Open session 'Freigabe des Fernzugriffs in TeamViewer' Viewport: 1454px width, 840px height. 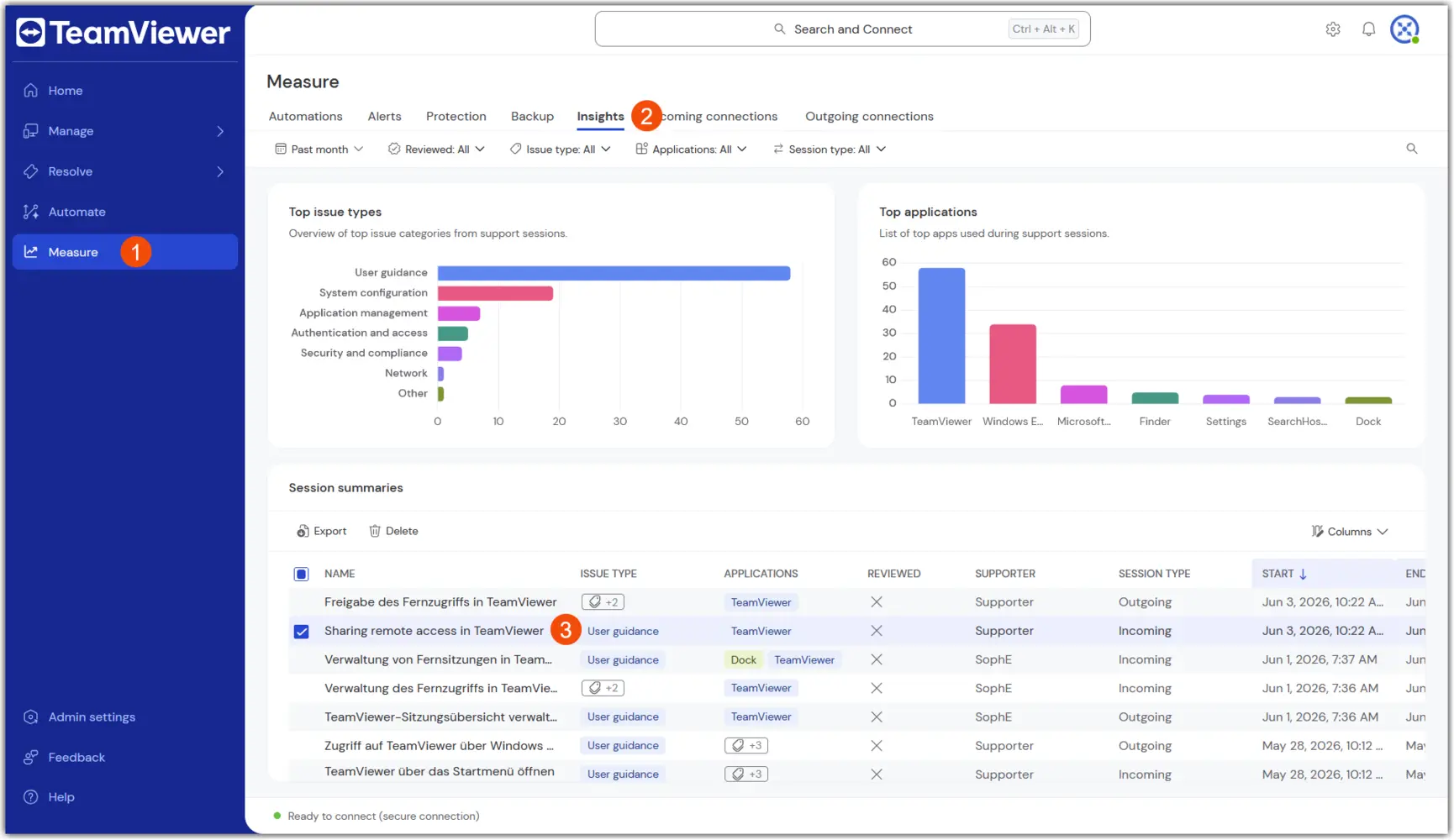[x=440, y=602]
